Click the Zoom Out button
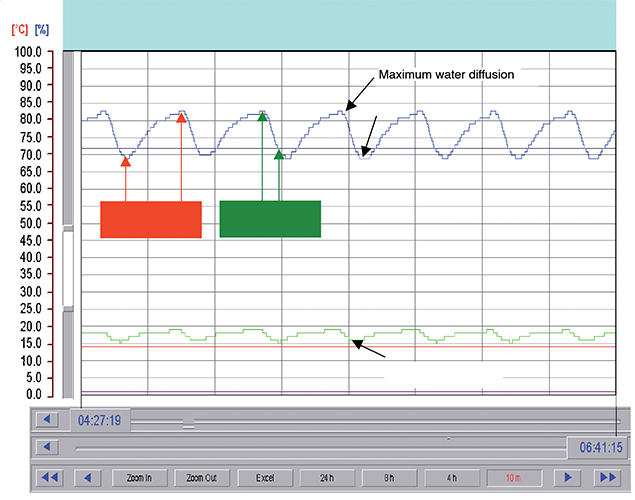635x500 pixels. [202, 478]
